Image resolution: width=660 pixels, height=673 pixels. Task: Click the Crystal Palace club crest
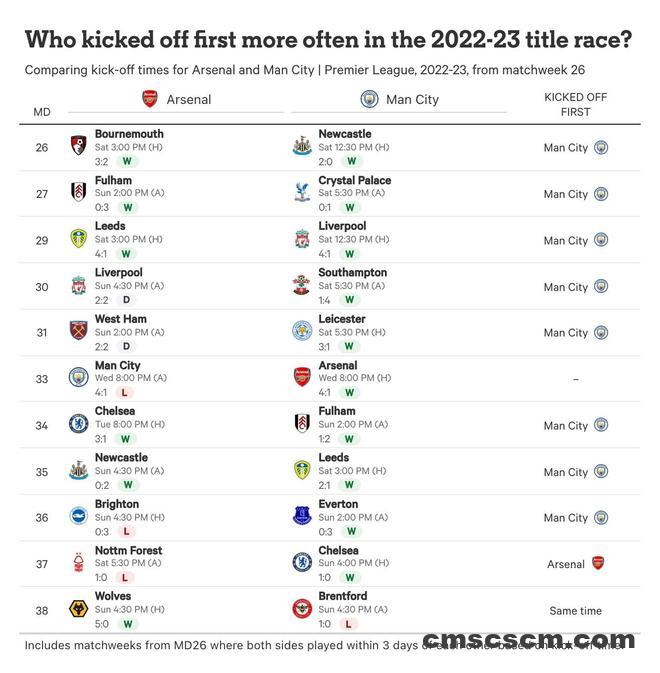point(302,192)
